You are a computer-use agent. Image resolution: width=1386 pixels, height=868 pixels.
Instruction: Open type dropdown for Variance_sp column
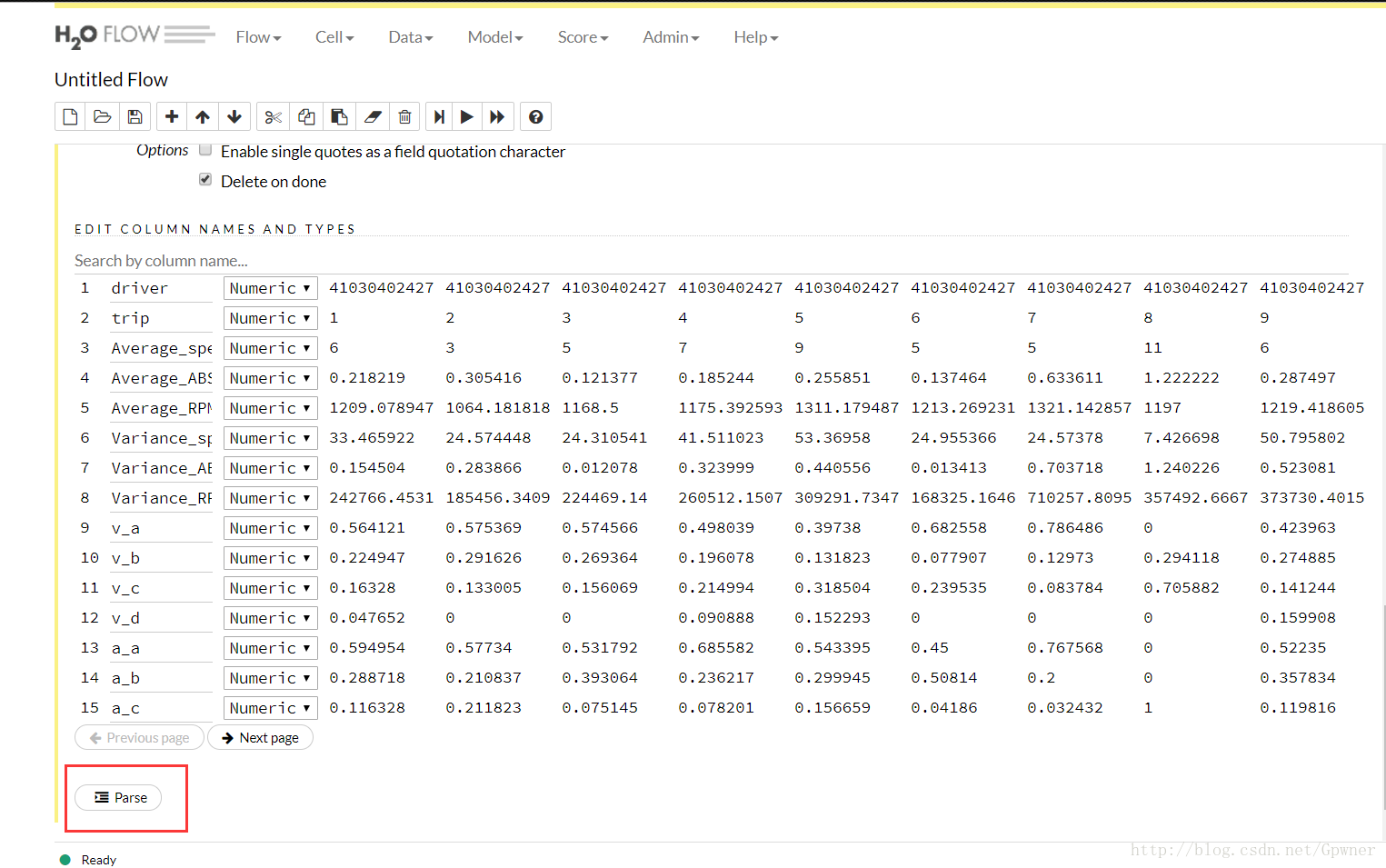pos(271,438)
